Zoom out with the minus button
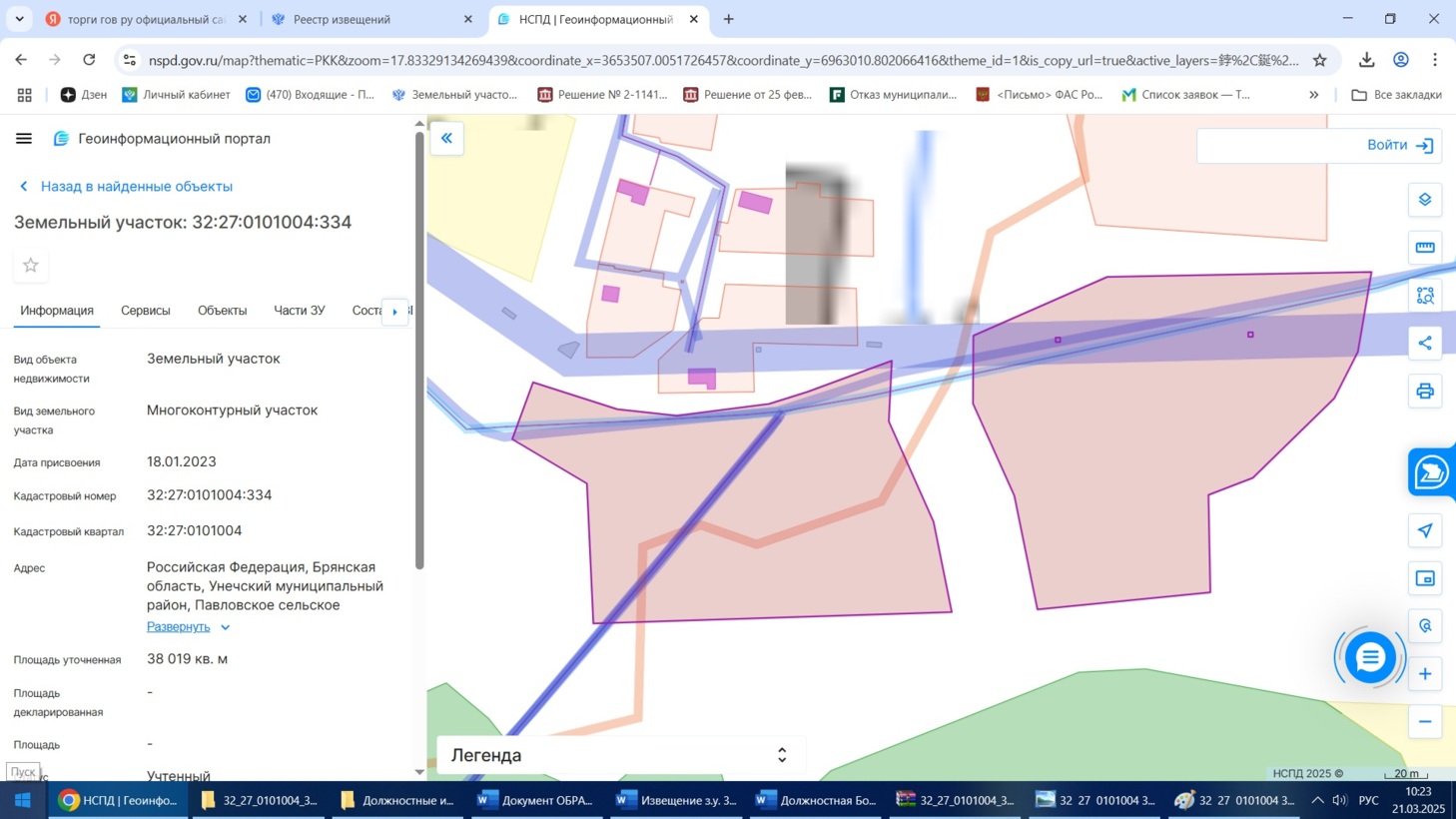The image size is (1456, 819). 1425,722
